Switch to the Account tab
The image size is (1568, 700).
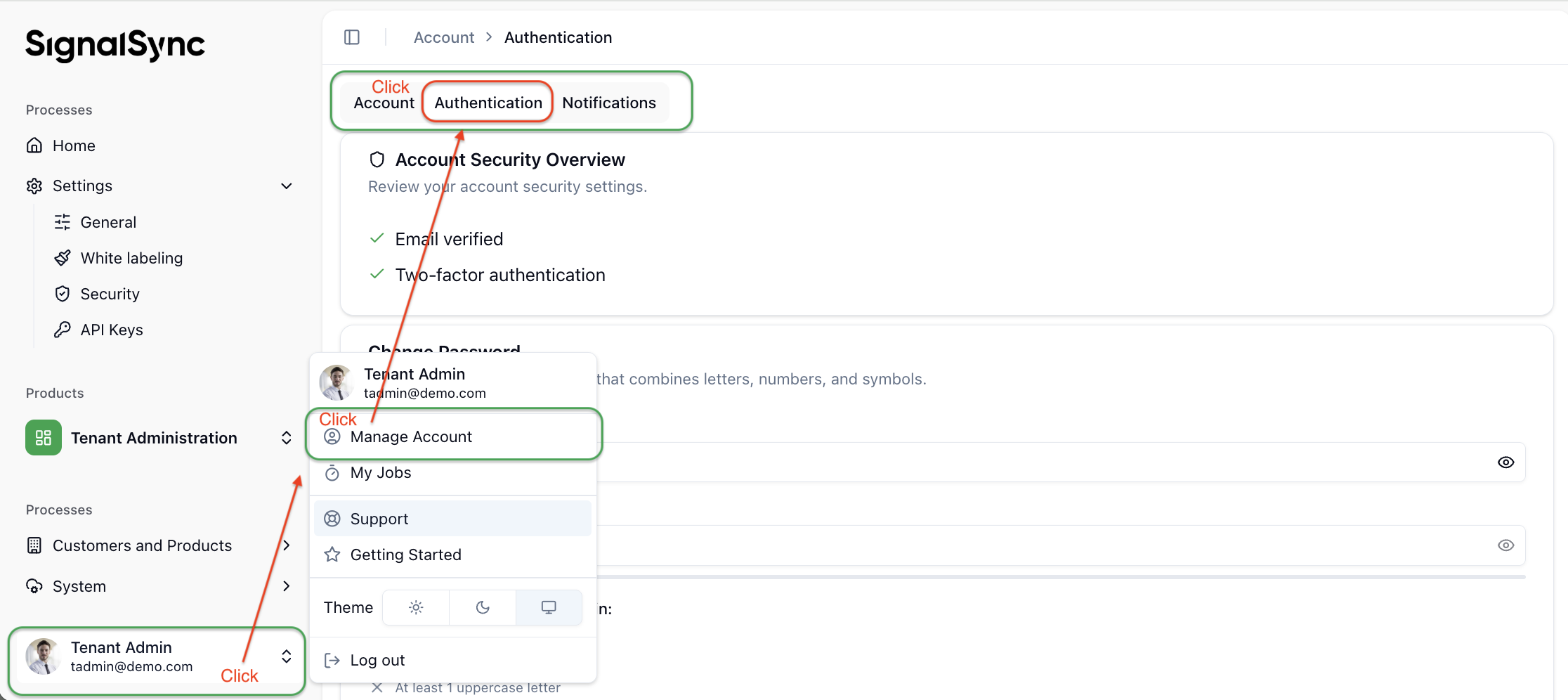[x=384, y=103]
